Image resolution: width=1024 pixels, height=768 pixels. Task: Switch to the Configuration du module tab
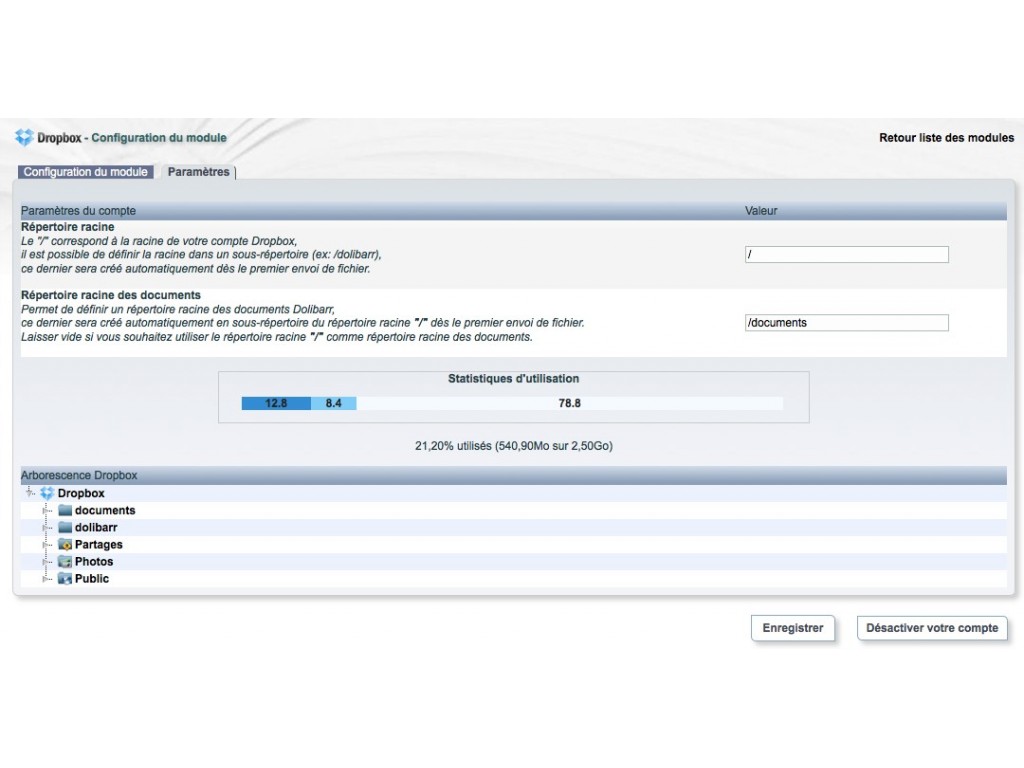point(86,172)
